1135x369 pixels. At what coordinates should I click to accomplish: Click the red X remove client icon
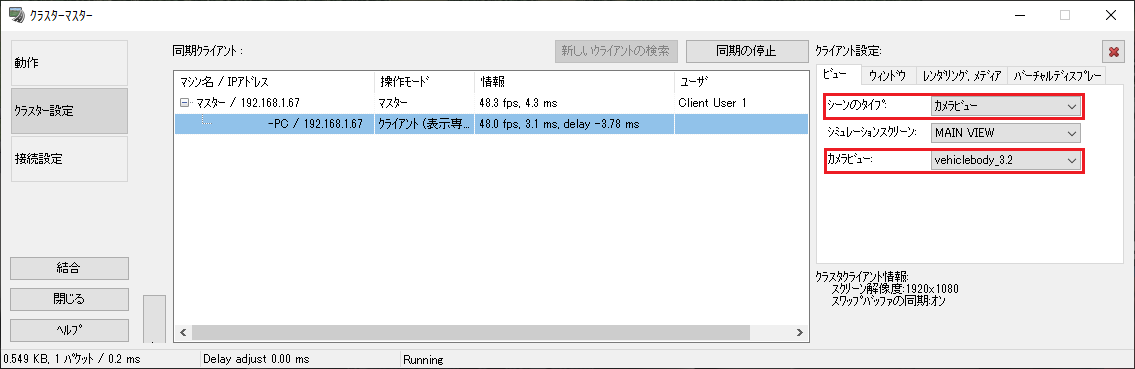pyautogui.click(x=1112, y=51)
